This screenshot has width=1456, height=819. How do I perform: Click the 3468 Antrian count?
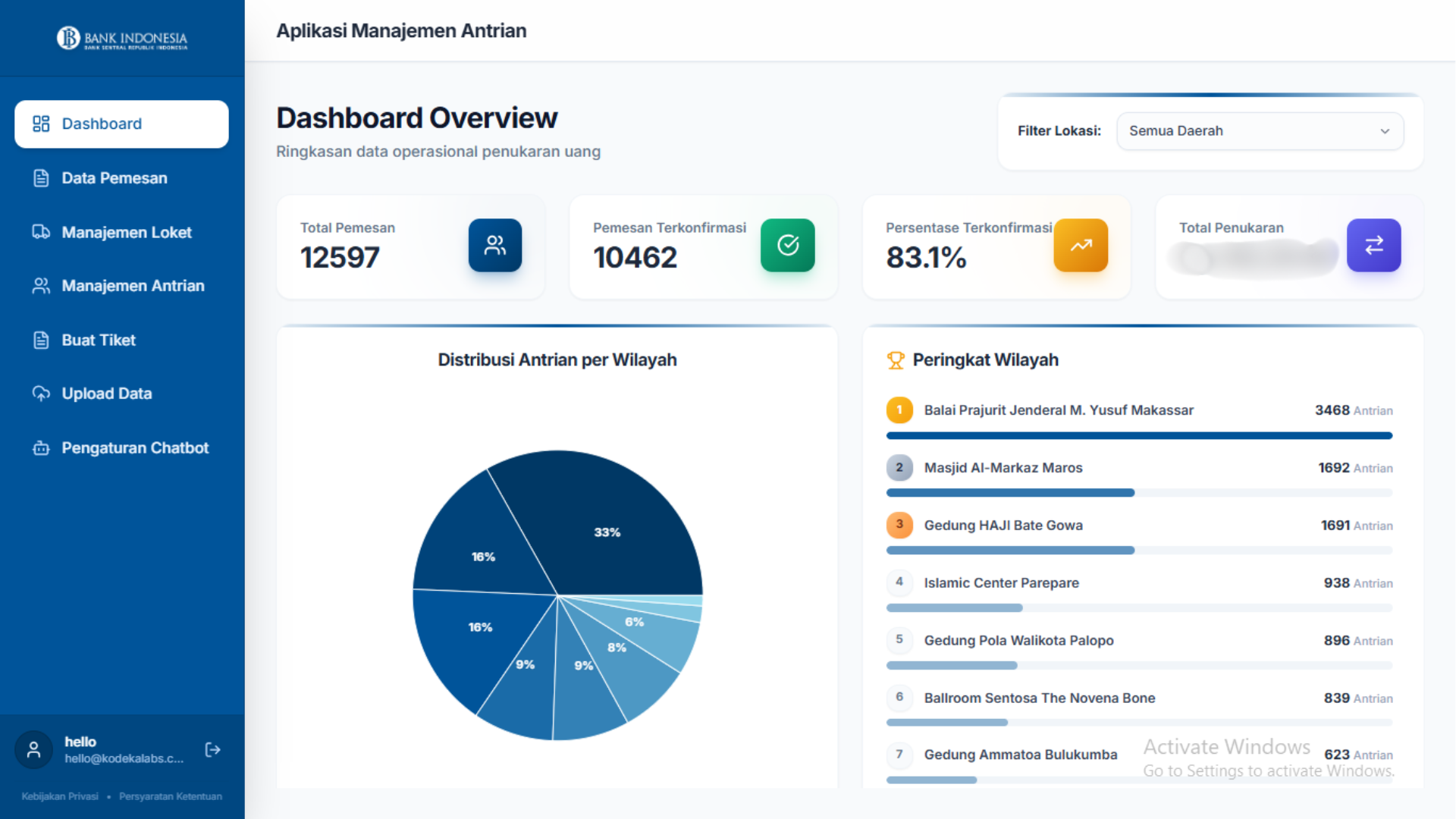point(1354,410)
